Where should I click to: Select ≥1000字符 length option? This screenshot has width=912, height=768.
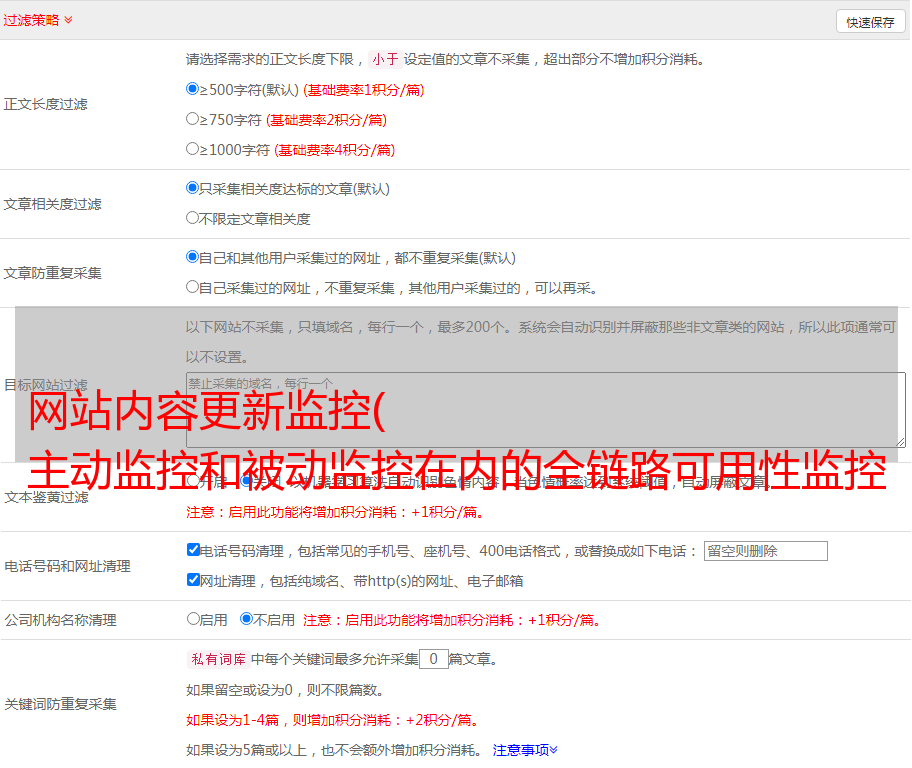click(192, 149)
